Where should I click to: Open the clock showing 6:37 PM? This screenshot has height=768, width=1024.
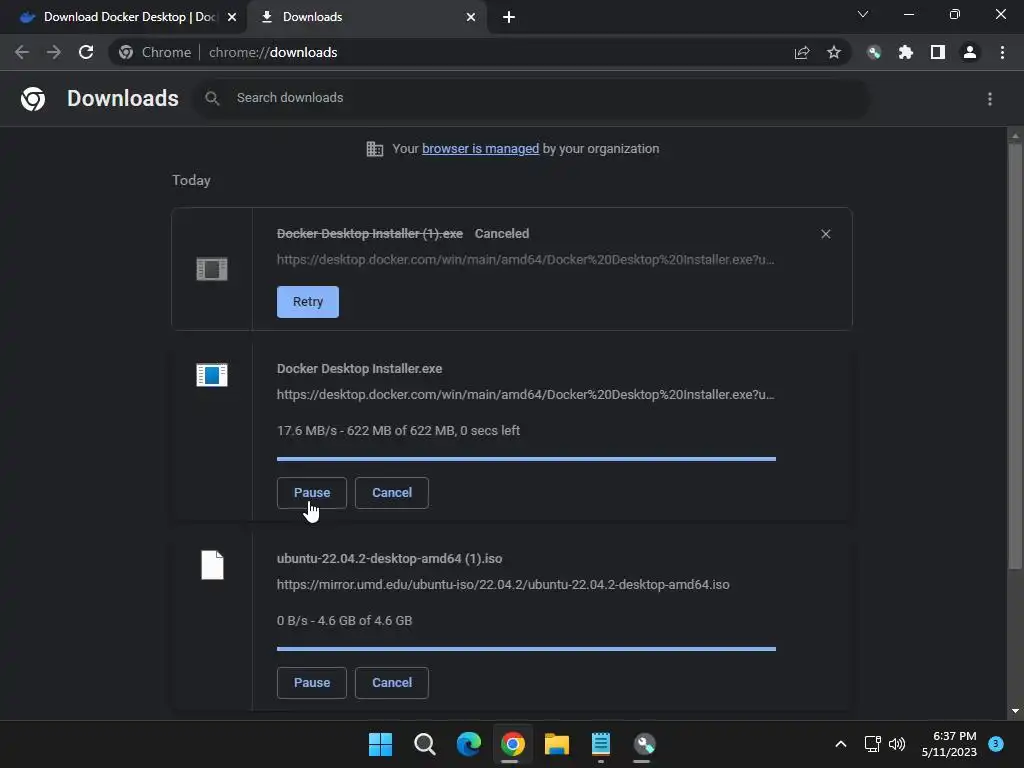(x=949, y=744)
